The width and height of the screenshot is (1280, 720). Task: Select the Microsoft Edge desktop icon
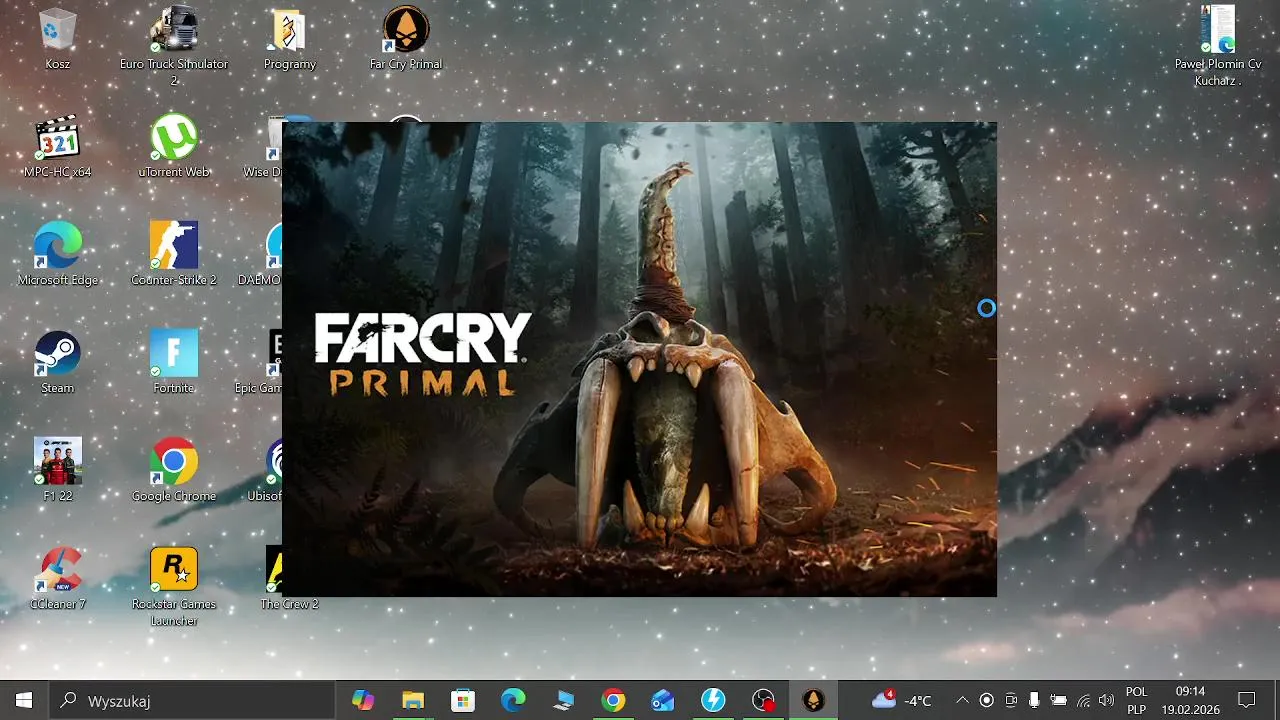coord(57,254)
